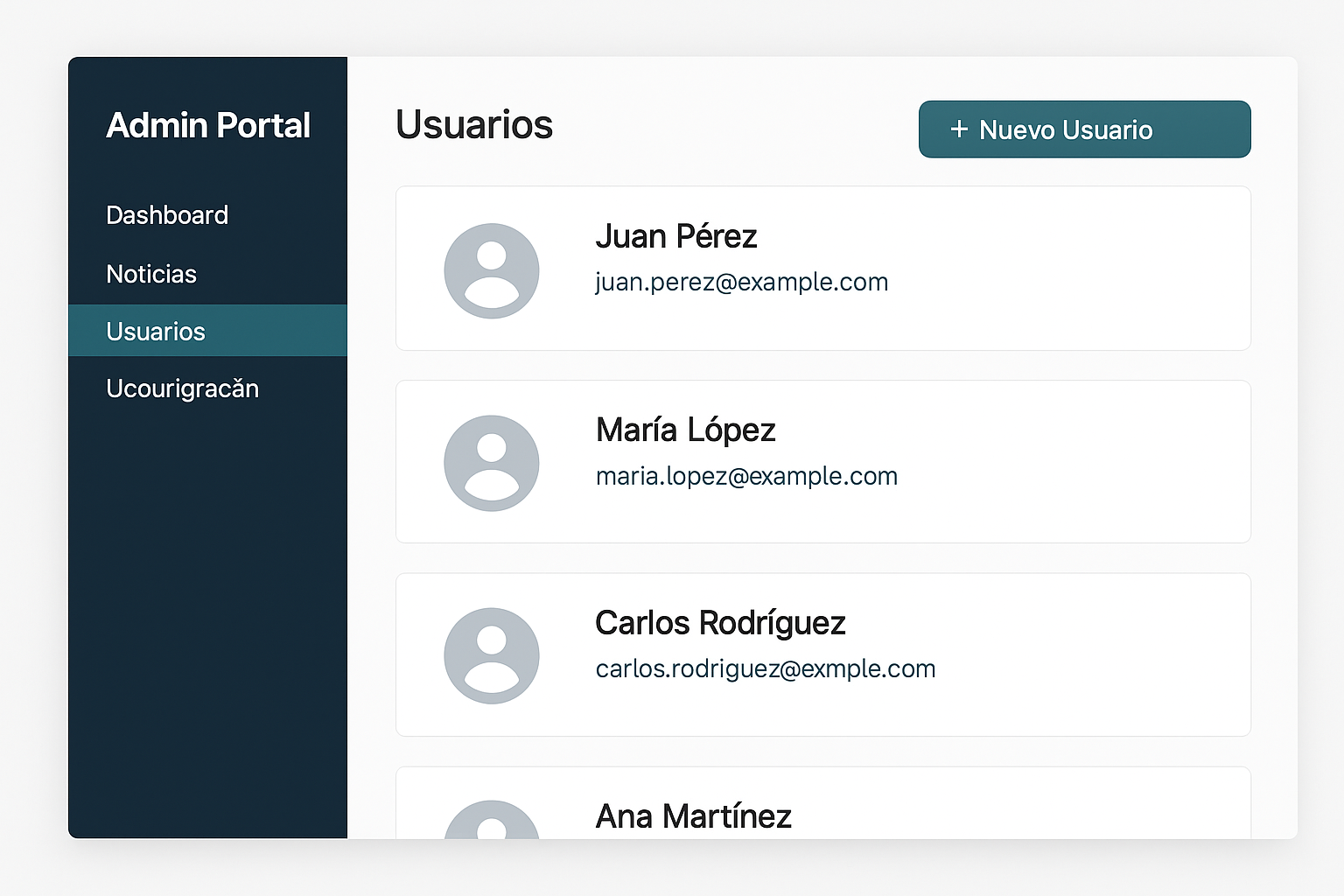Click the Admin Portal title

(208, 126)
